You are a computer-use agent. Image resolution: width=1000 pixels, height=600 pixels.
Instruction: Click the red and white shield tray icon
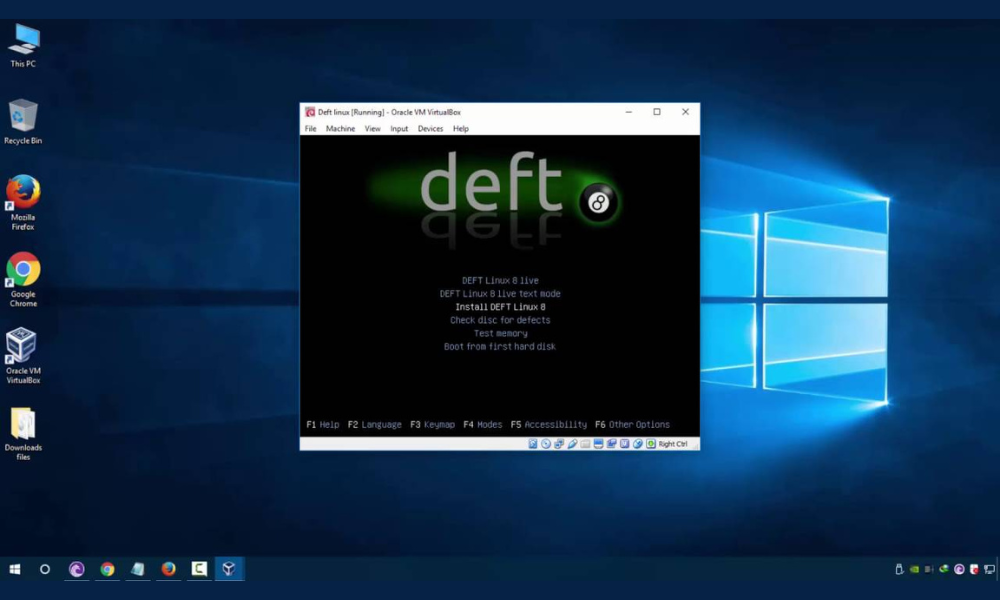tap(974, 569)
